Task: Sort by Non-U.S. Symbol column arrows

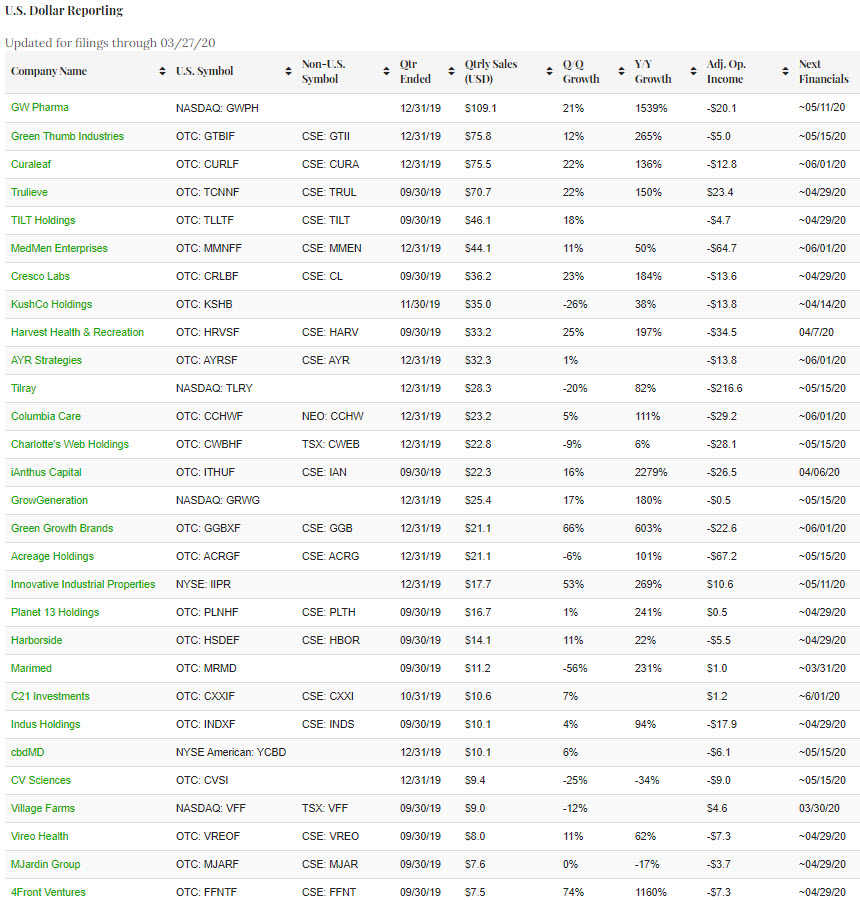Action: point(387,72)
